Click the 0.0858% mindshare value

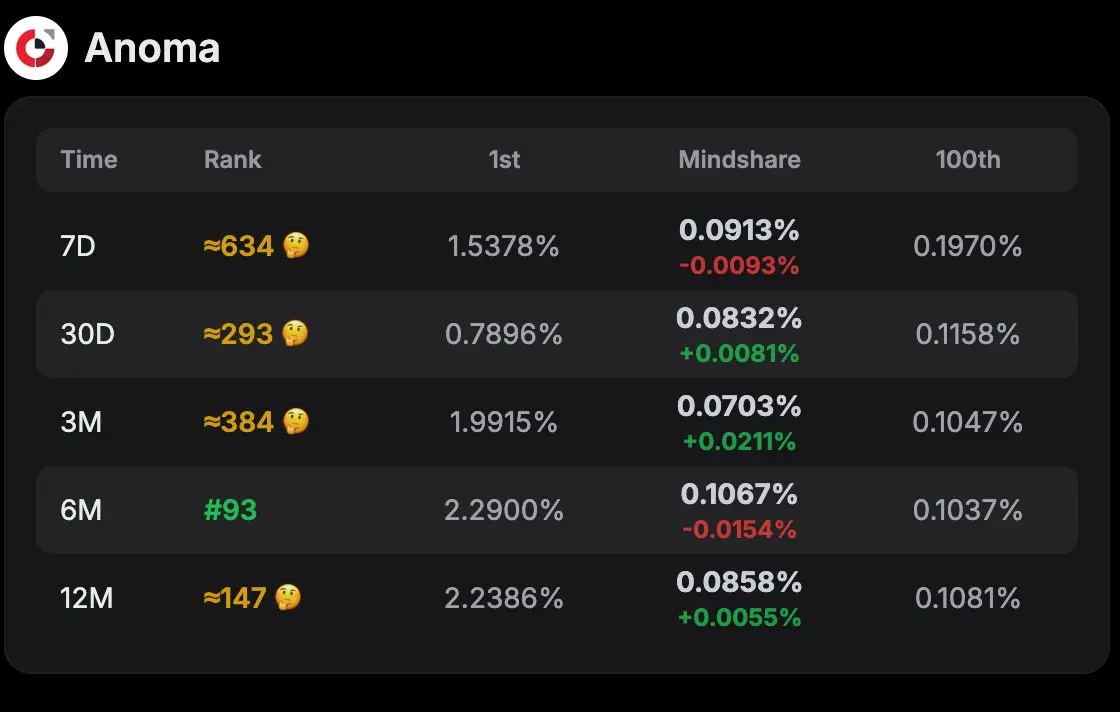(739, 581)
